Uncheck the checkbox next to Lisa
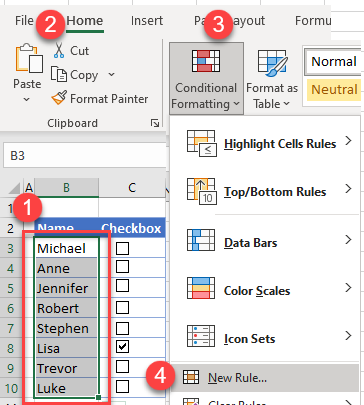This screenshot has width=364, height=405. pyautogui.click(x=122, y=347)
